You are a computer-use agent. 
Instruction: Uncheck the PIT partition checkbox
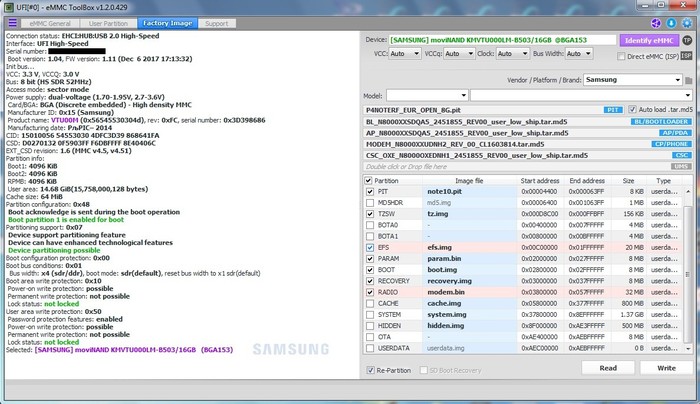click(370, 192)
